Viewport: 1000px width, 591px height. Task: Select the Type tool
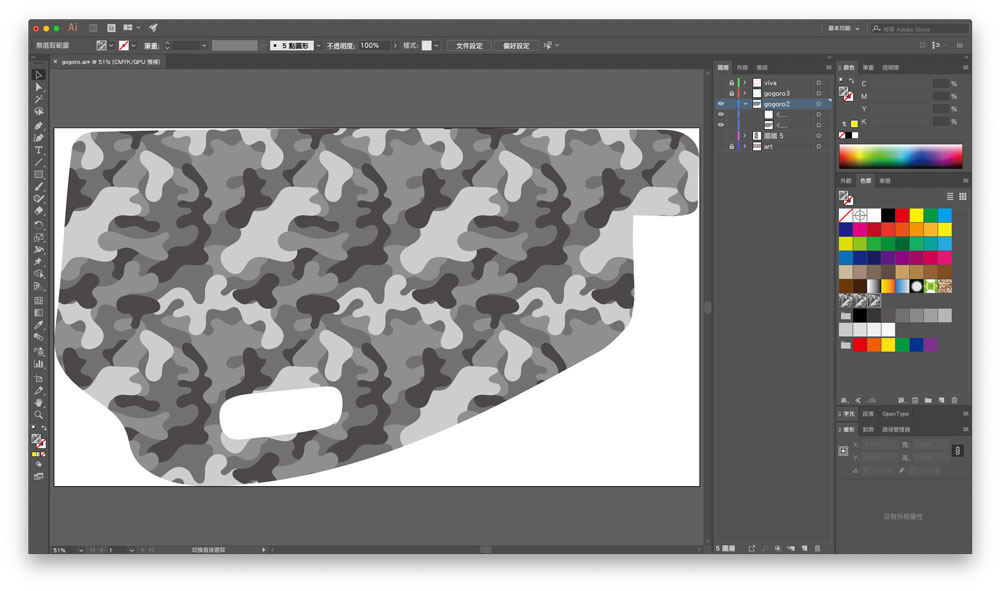click(39, 150)
